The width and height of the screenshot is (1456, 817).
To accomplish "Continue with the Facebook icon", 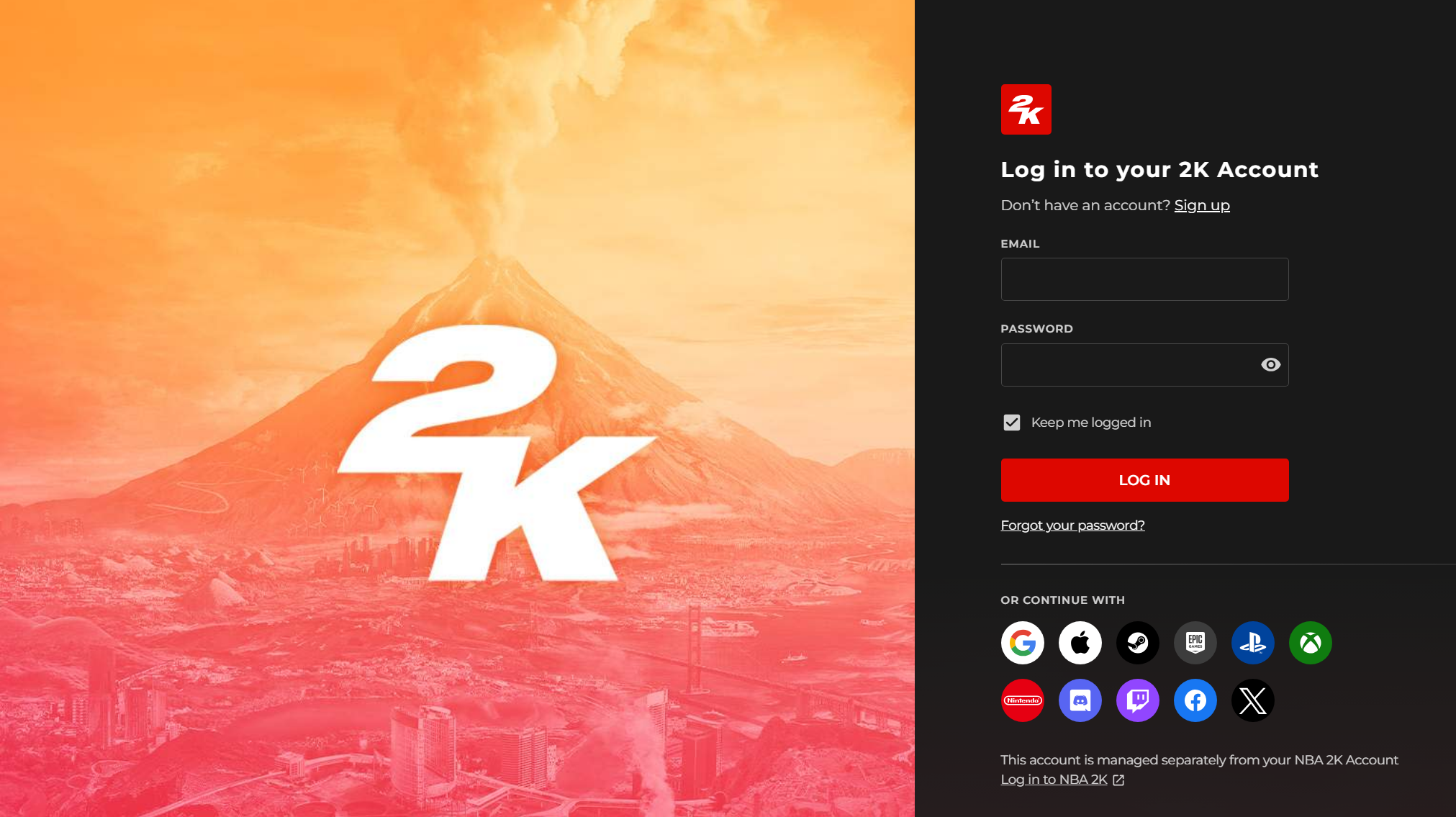I will [x=1195, y=700].
